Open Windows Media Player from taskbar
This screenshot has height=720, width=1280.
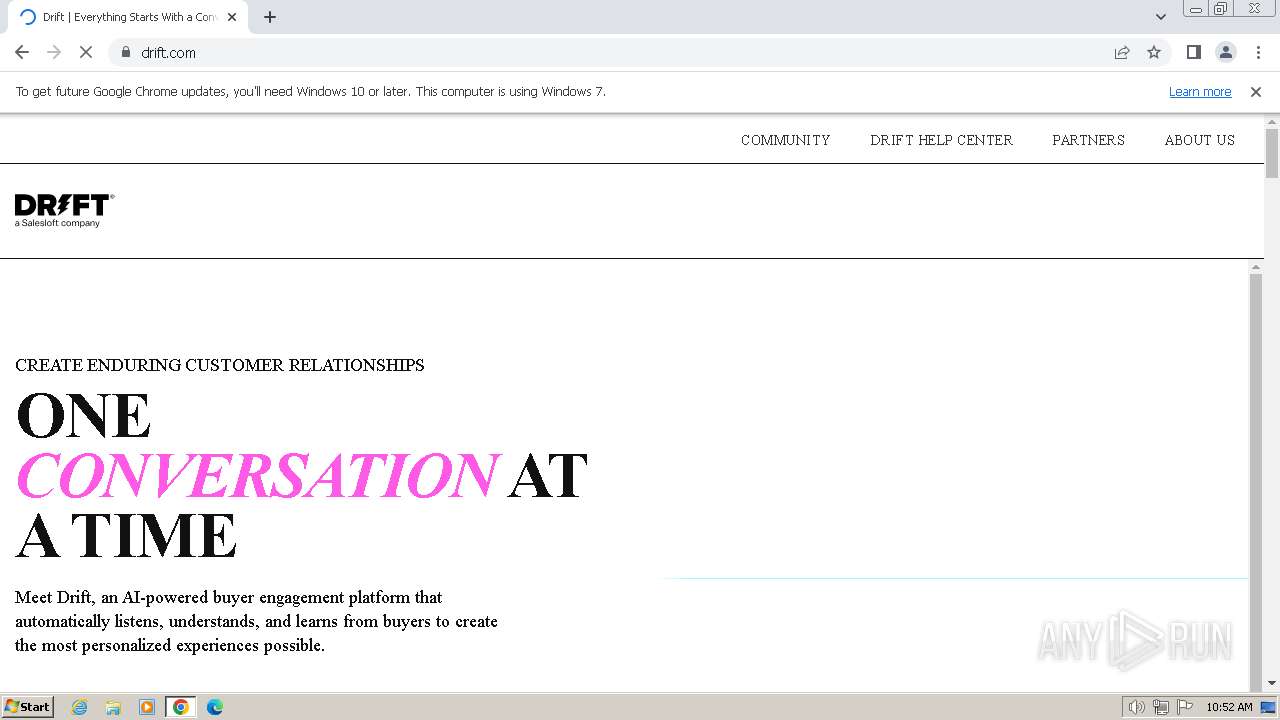147,707
